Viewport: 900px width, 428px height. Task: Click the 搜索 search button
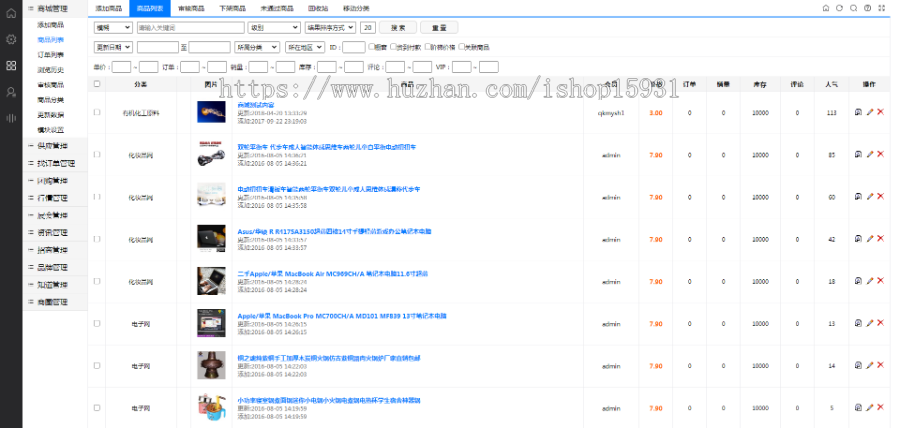(x=398, y=28)
